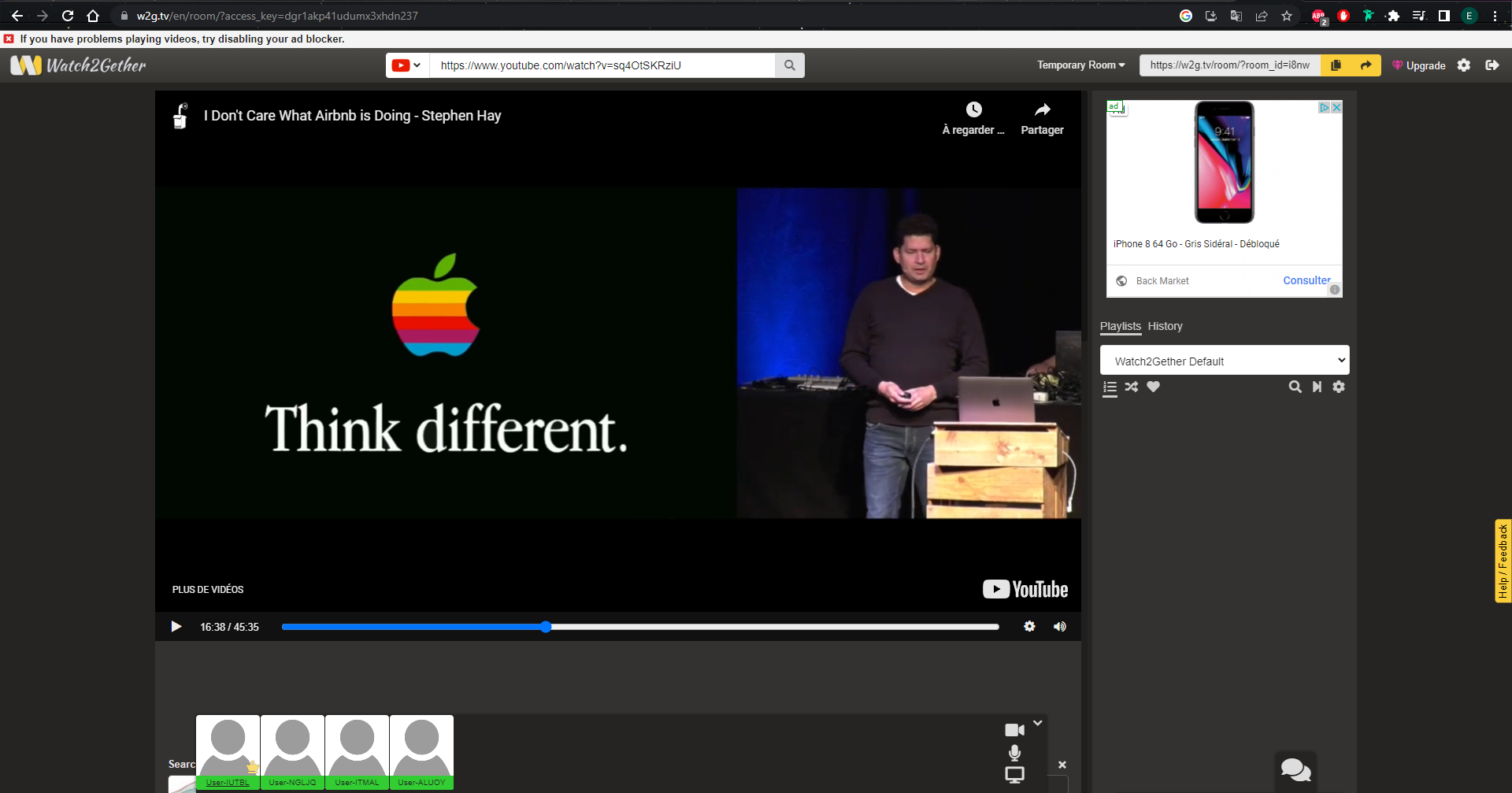Toggle webcam with the camera icon
The height and width of the screenshot is (793, 1512).
point(1014,730)
